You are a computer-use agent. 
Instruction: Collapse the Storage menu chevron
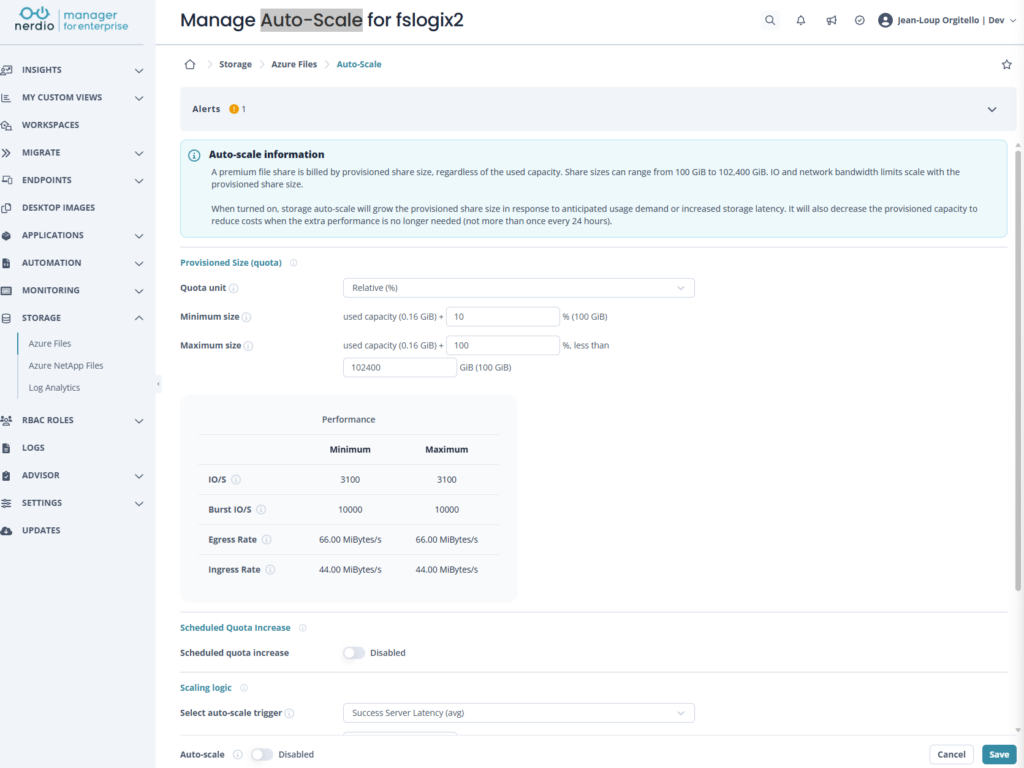point(138,318)
